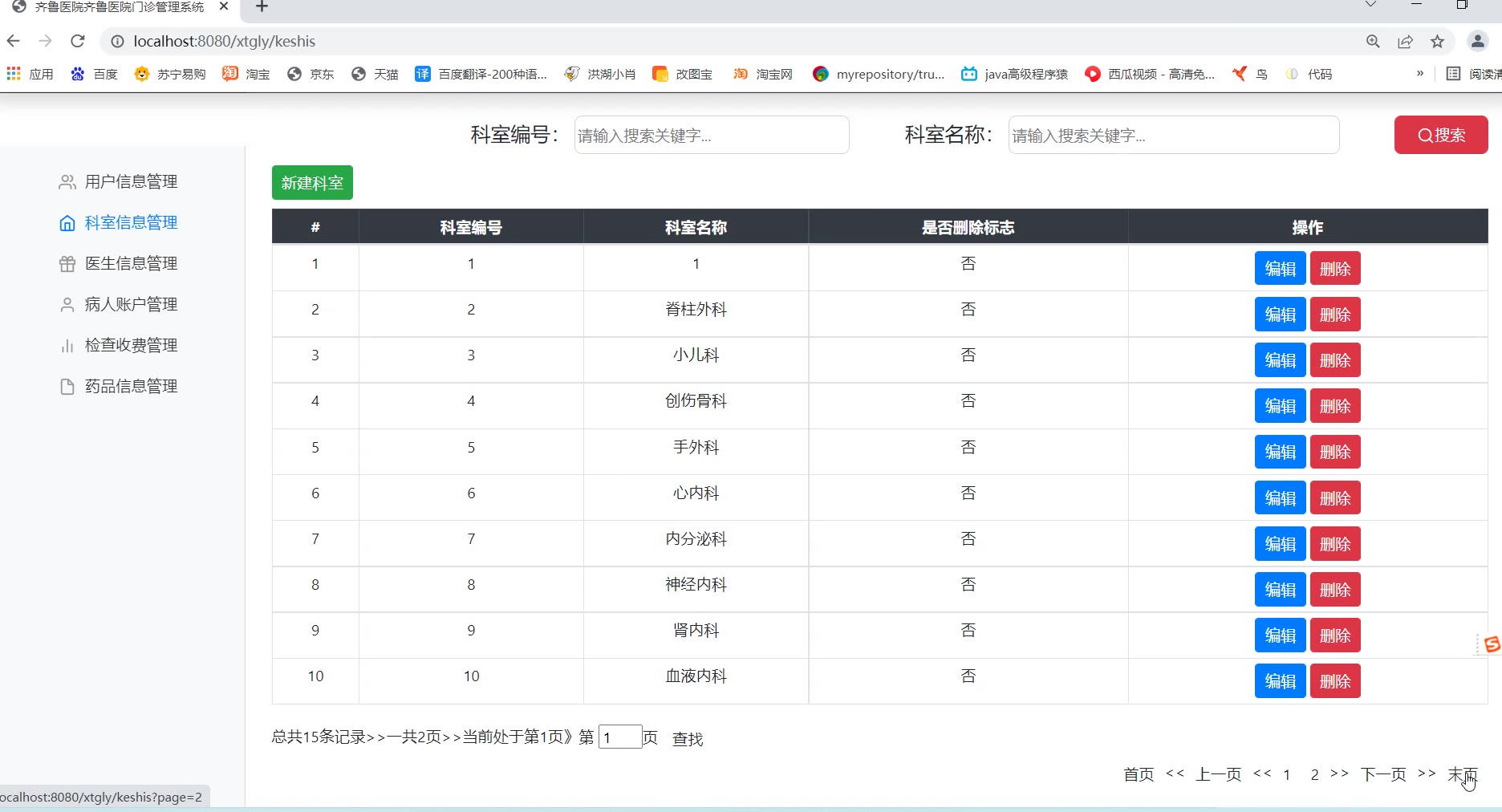
Task: Click the green 新建科室 button
Action: [x=312, y=183]
